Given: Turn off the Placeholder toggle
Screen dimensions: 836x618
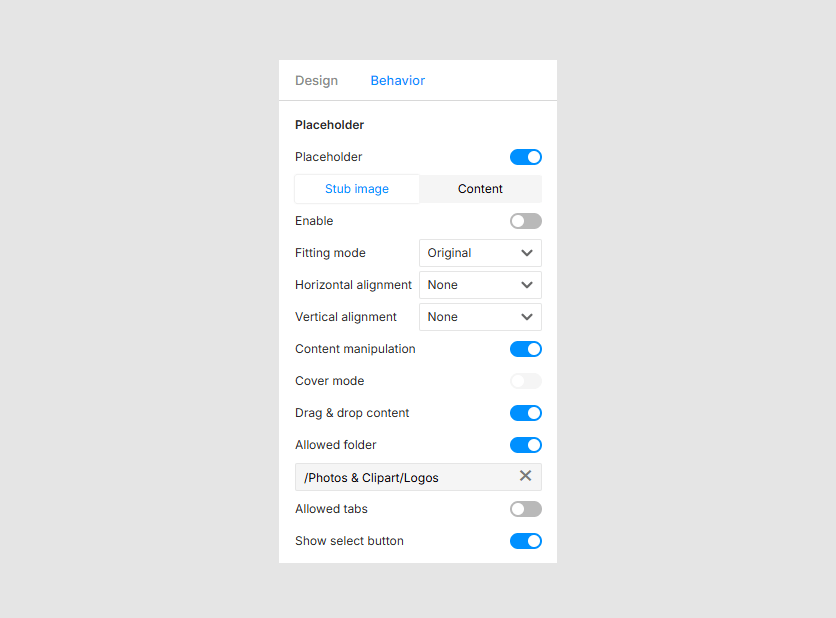Looking at the screenshot, I should point(525,157).
